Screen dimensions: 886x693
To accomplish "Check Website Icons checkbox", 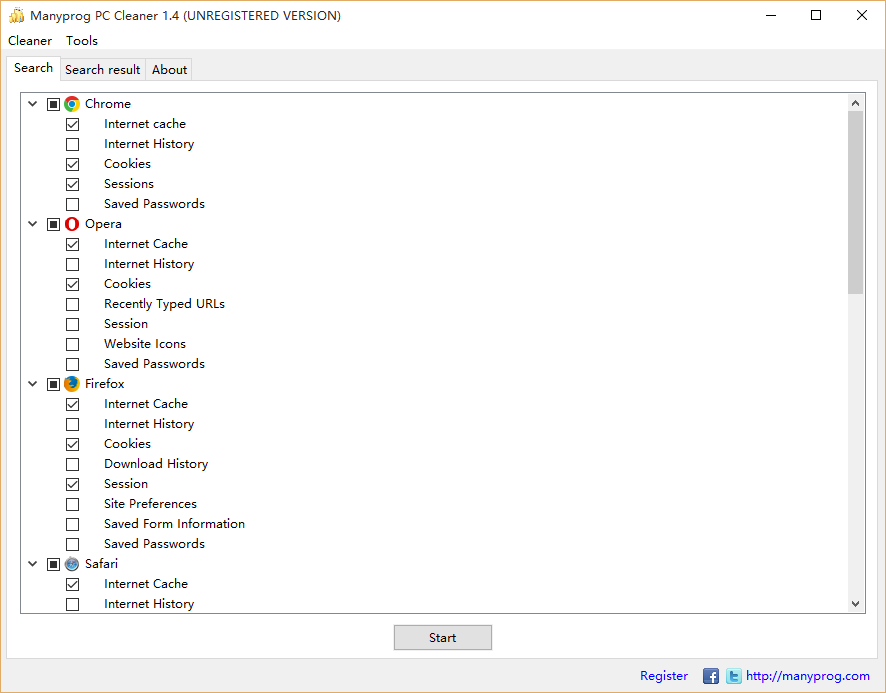I will point(72,344).
